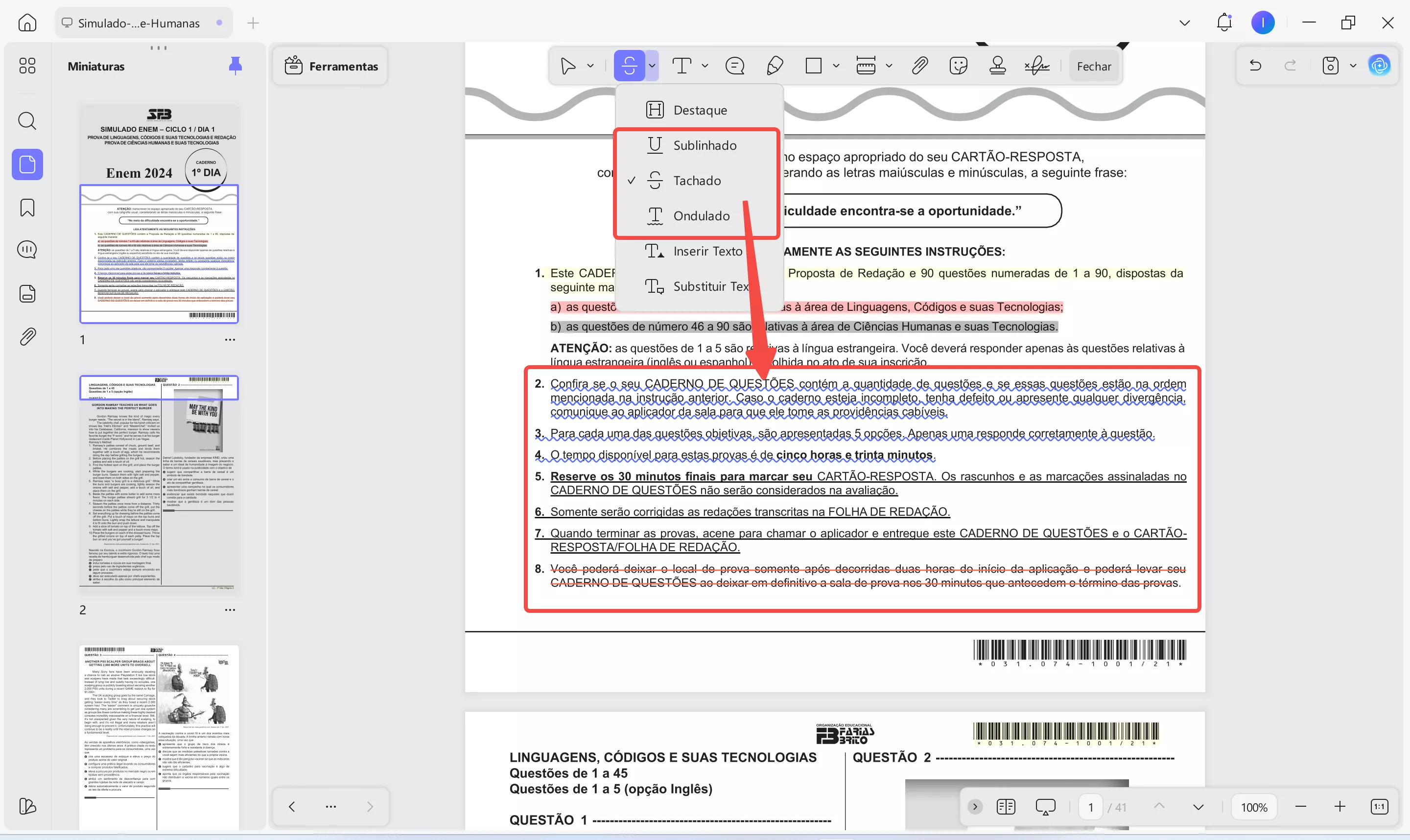Toggle off the checked Tachado strikethrough option
Viewport: 1410px width, 840px height.
click(698, 180)
